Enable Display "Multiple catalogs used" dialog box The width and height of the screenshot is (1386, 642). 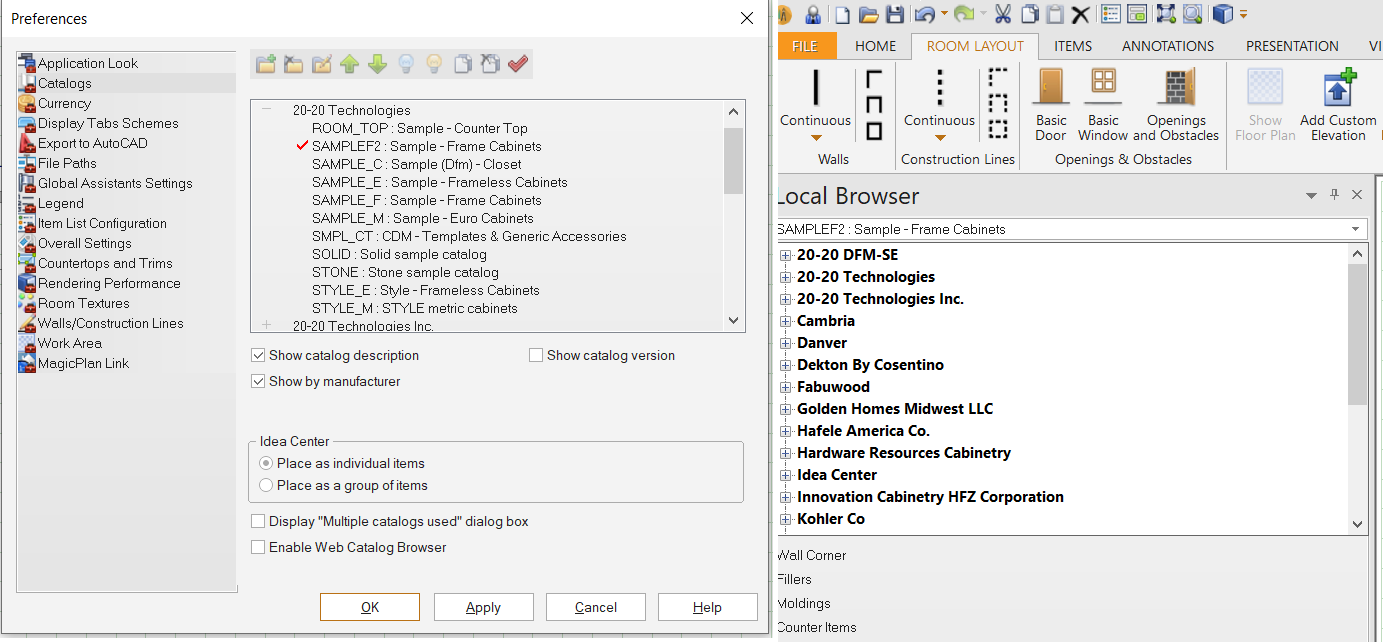[259, 522]
